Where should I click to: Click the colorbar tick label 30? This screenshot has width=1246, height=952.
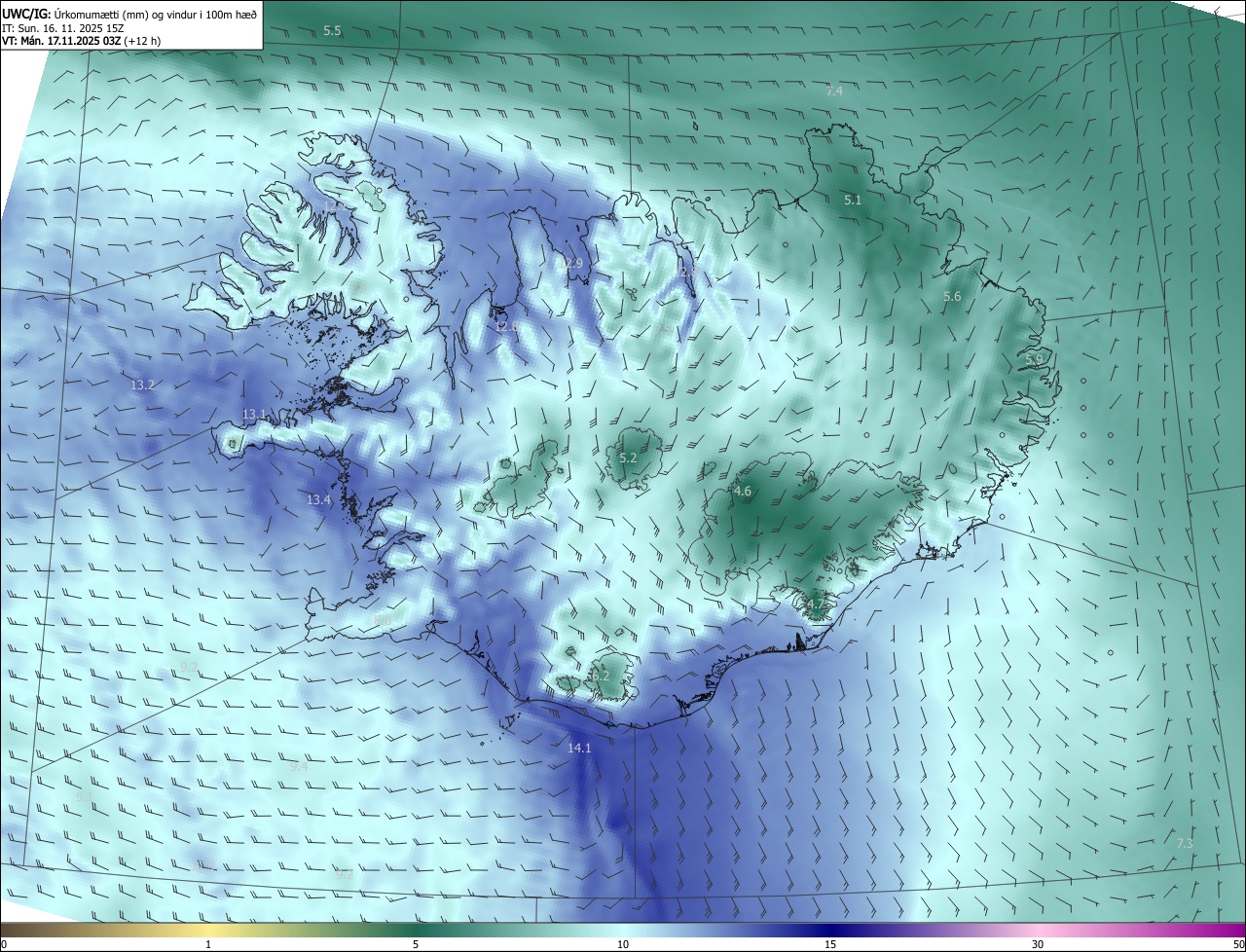[1038, 944]
